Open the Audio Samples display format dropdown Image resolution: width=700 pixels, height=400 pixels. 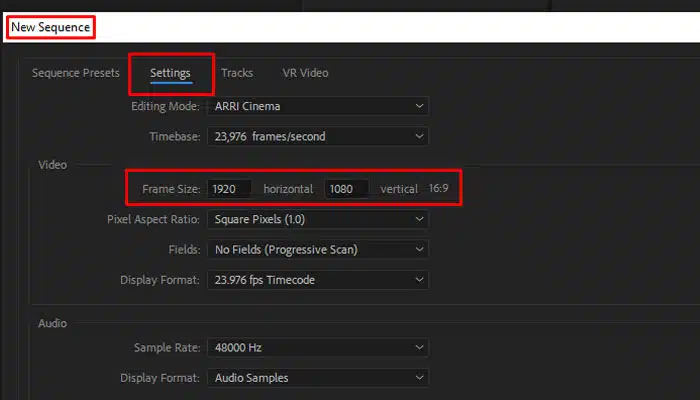tap(318, 378)
